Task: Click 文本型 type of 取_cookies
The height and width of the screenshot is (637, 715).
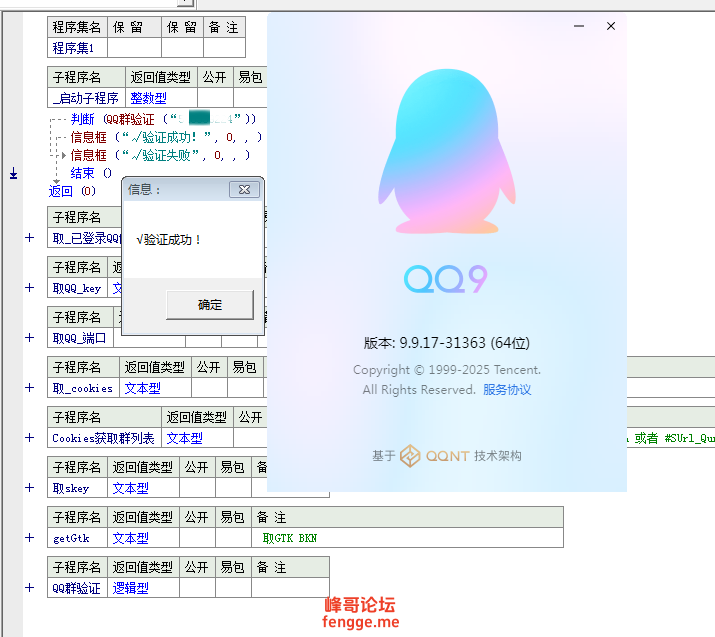Action: click(155, 388)
